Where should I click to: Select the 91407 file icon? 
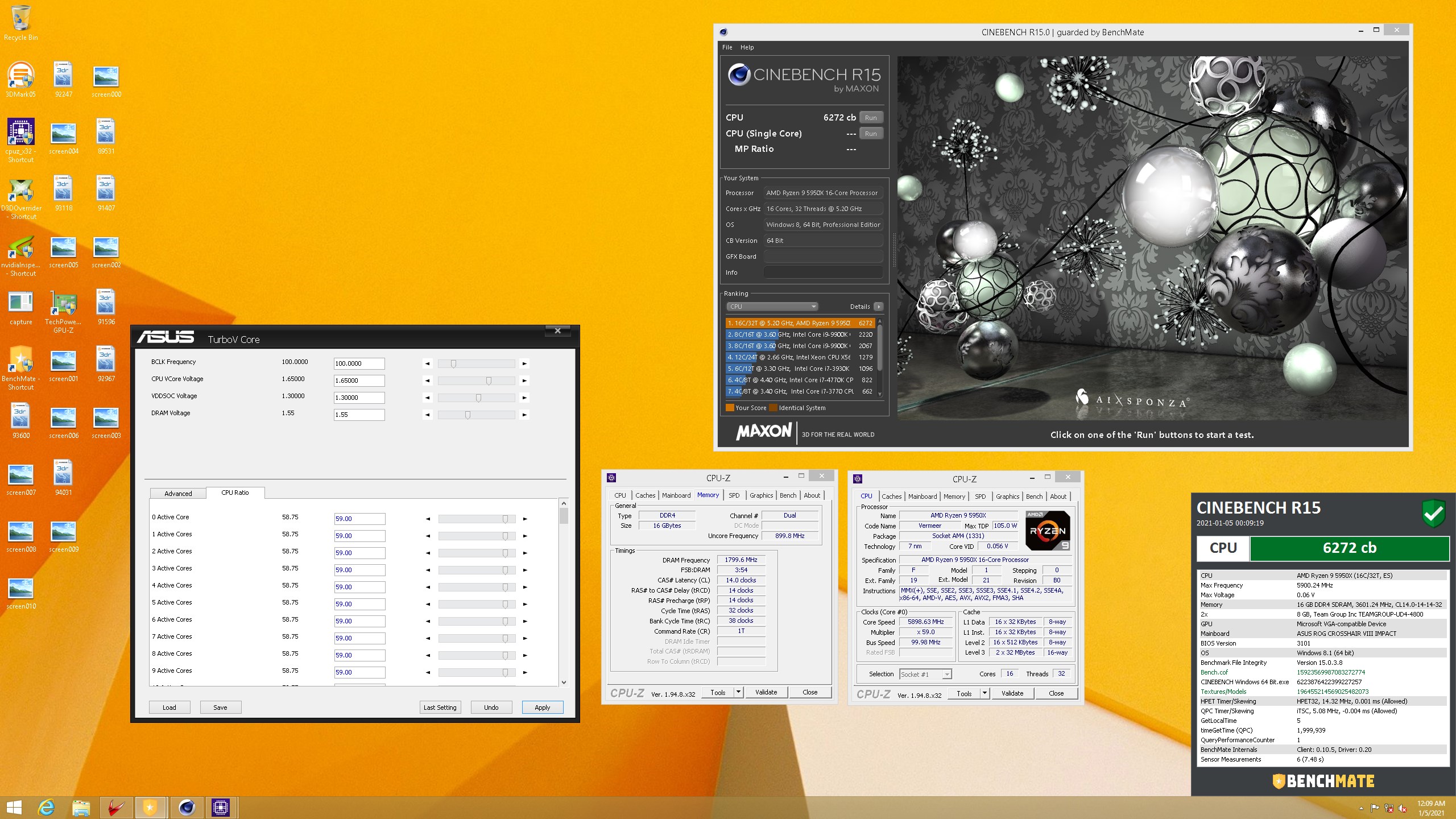[106, 193]
